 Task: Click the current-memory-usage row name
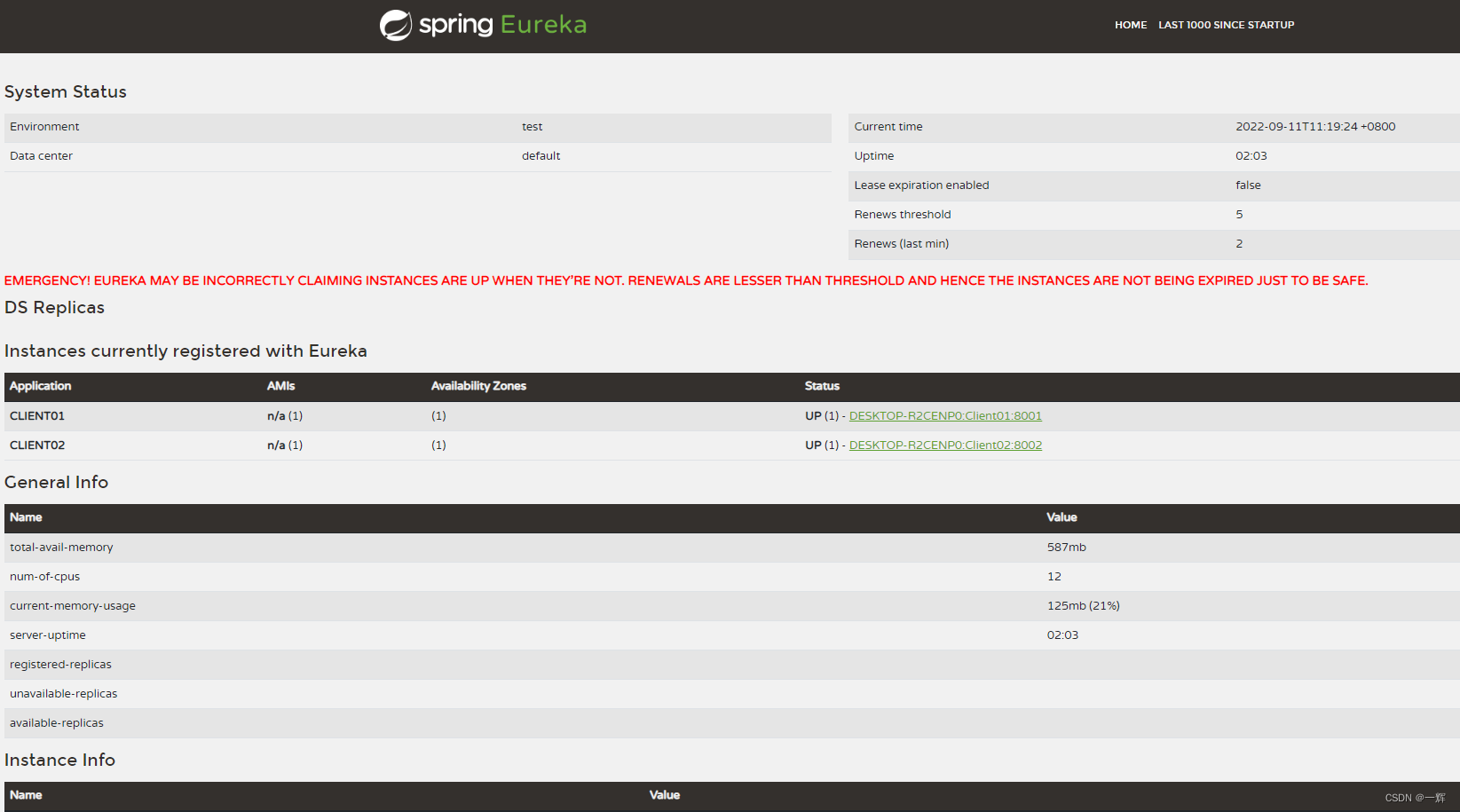coord(73,606)
